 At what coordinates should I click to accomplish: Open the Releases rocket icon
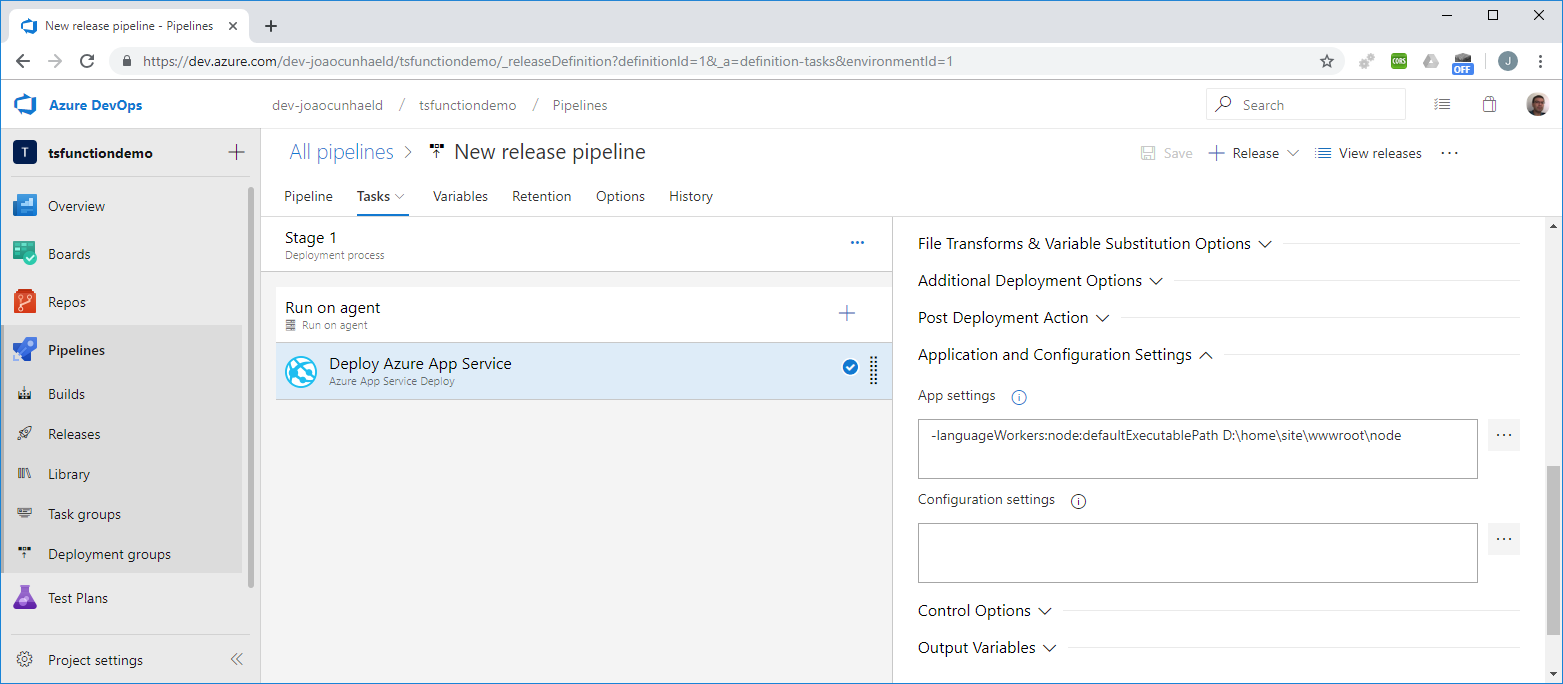coord(25,434)
